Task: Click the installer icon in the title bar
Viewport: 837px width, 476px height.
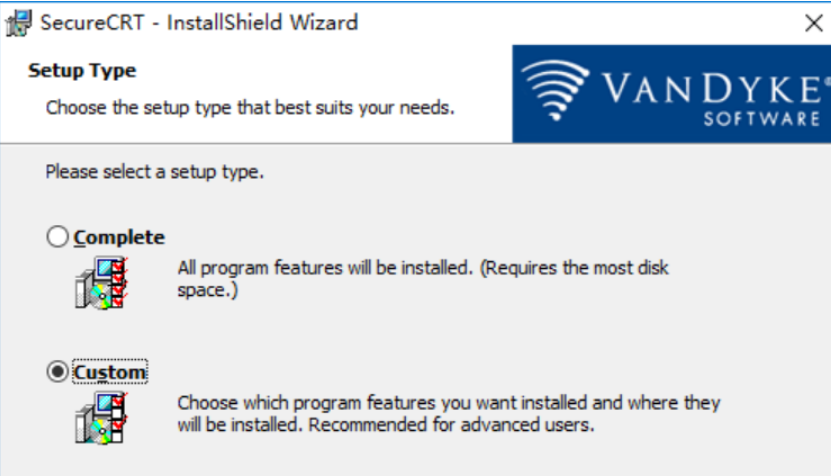Action: pyautogui.click(x=15, y=21)
